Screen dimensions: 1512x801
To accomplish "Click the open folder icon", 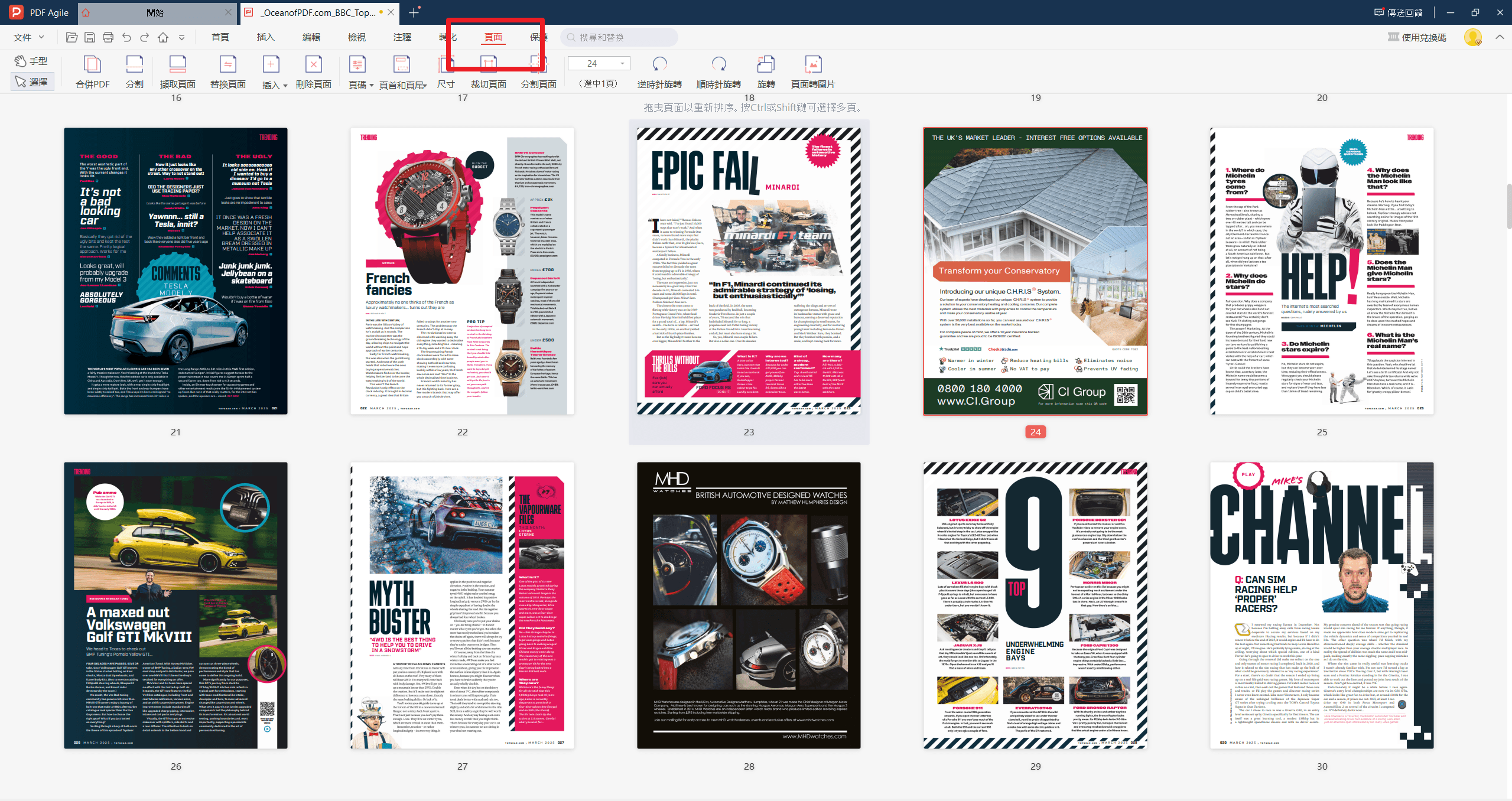I will coord(71,37).
